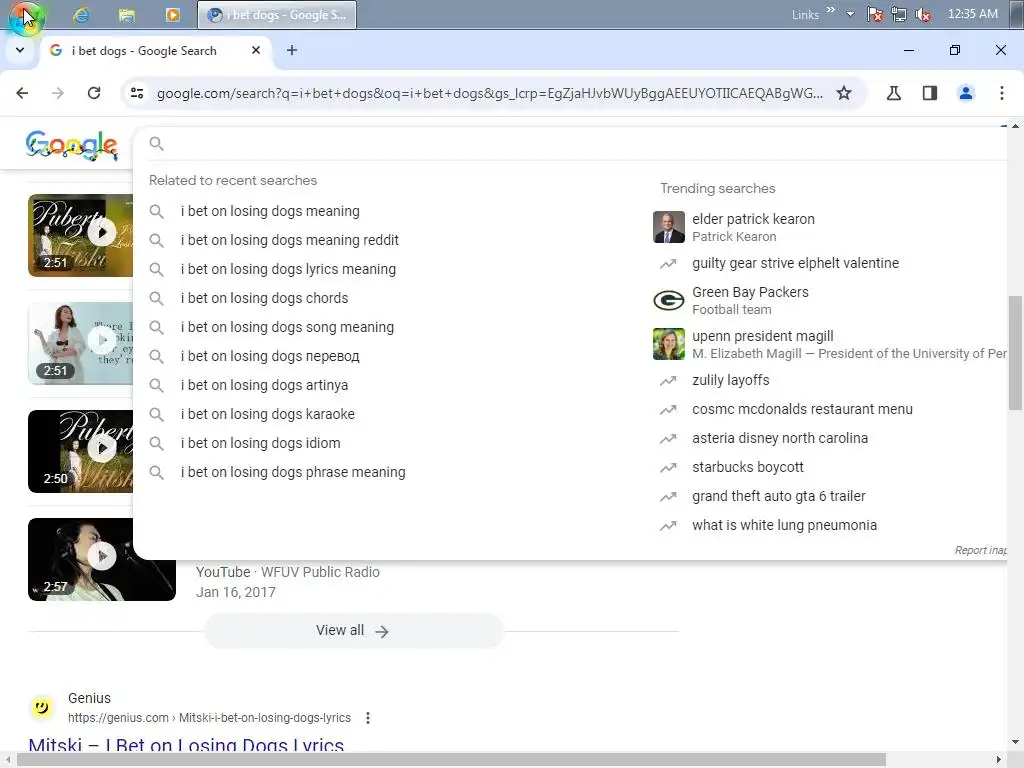Viewport: 1024px width, 768px height.
Task: Close the 'i bet dogs' tab
Action: point(256,50)
